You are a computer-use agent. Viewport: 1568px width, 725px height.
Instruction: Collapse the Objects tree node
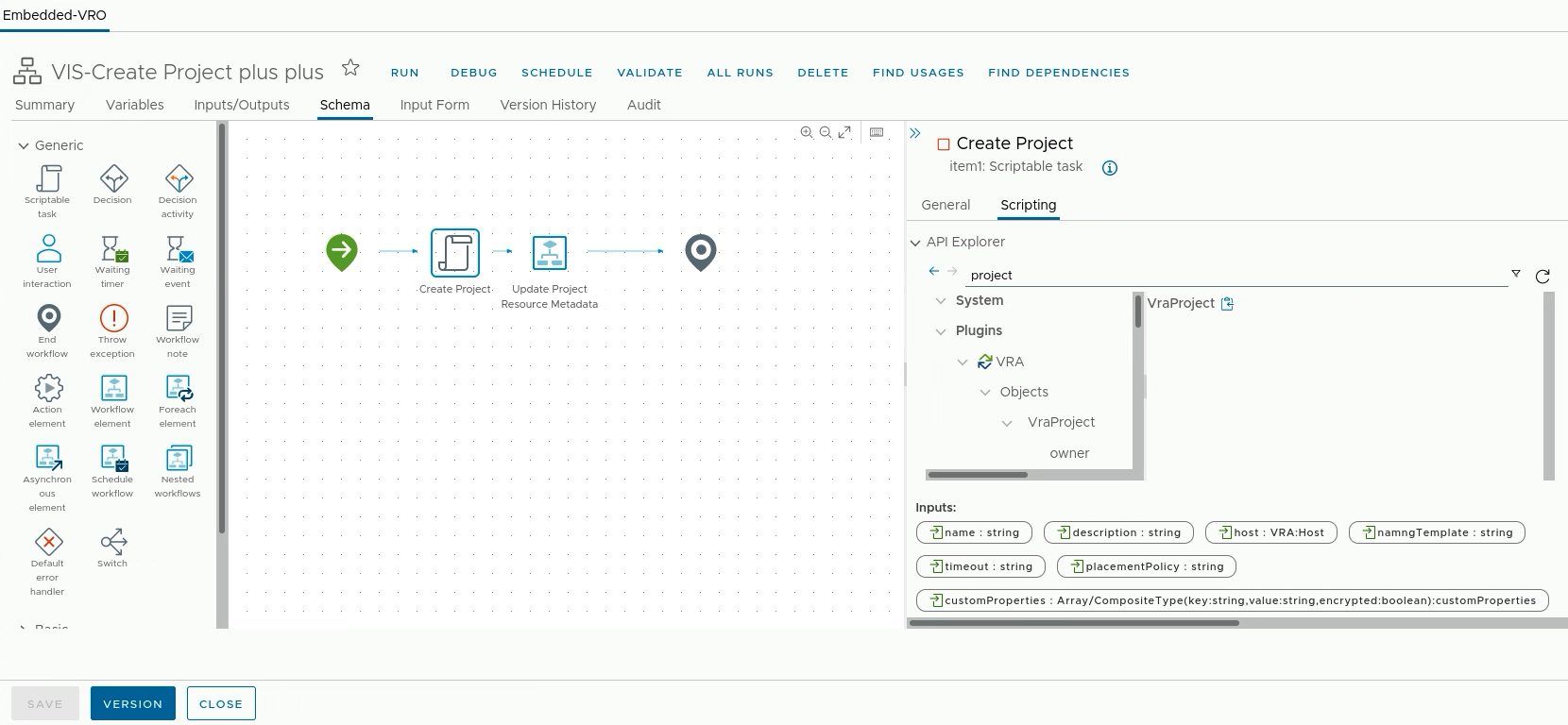(985, 393)
